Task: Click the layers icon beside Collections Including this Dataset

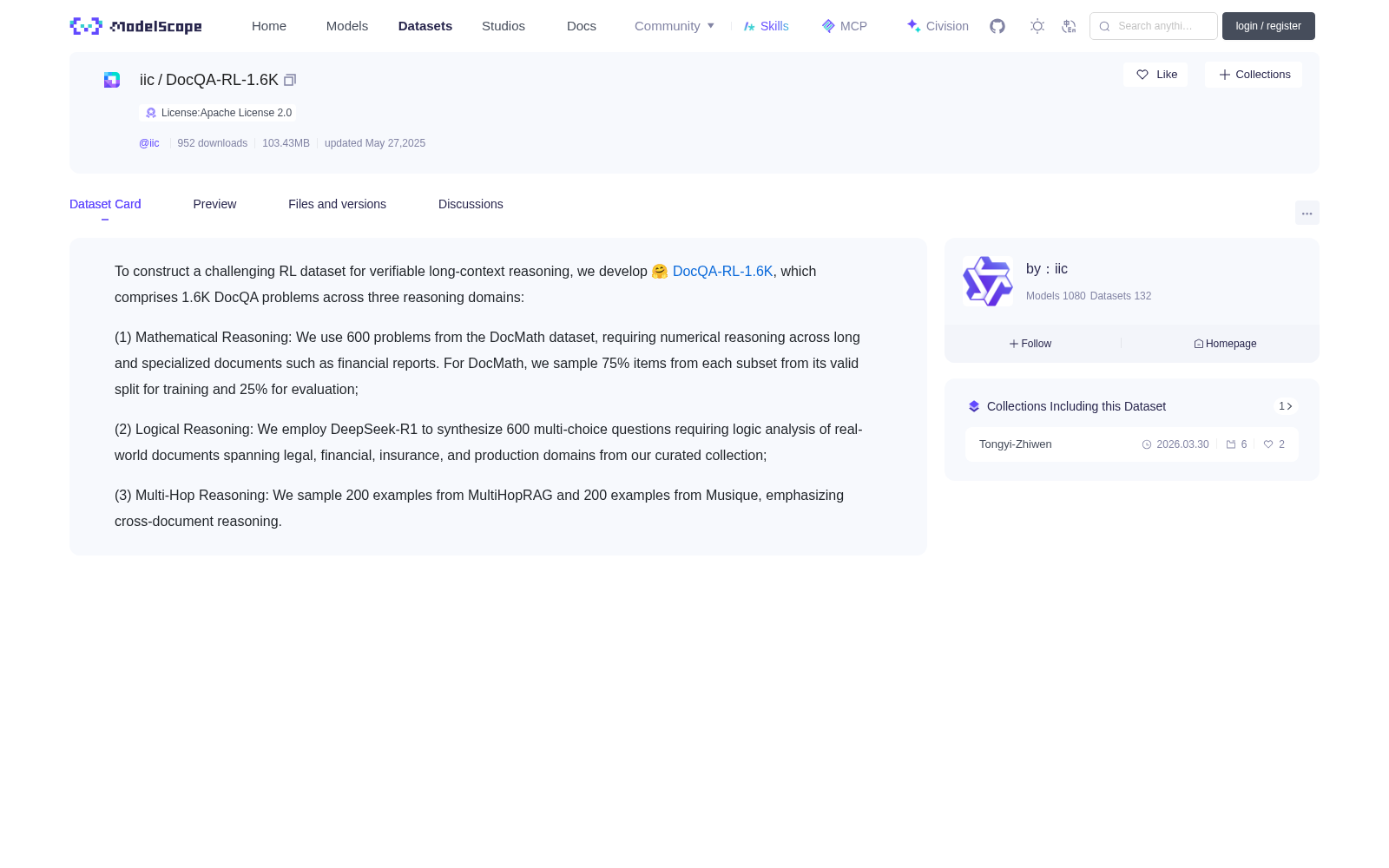Action: (974, 406)
